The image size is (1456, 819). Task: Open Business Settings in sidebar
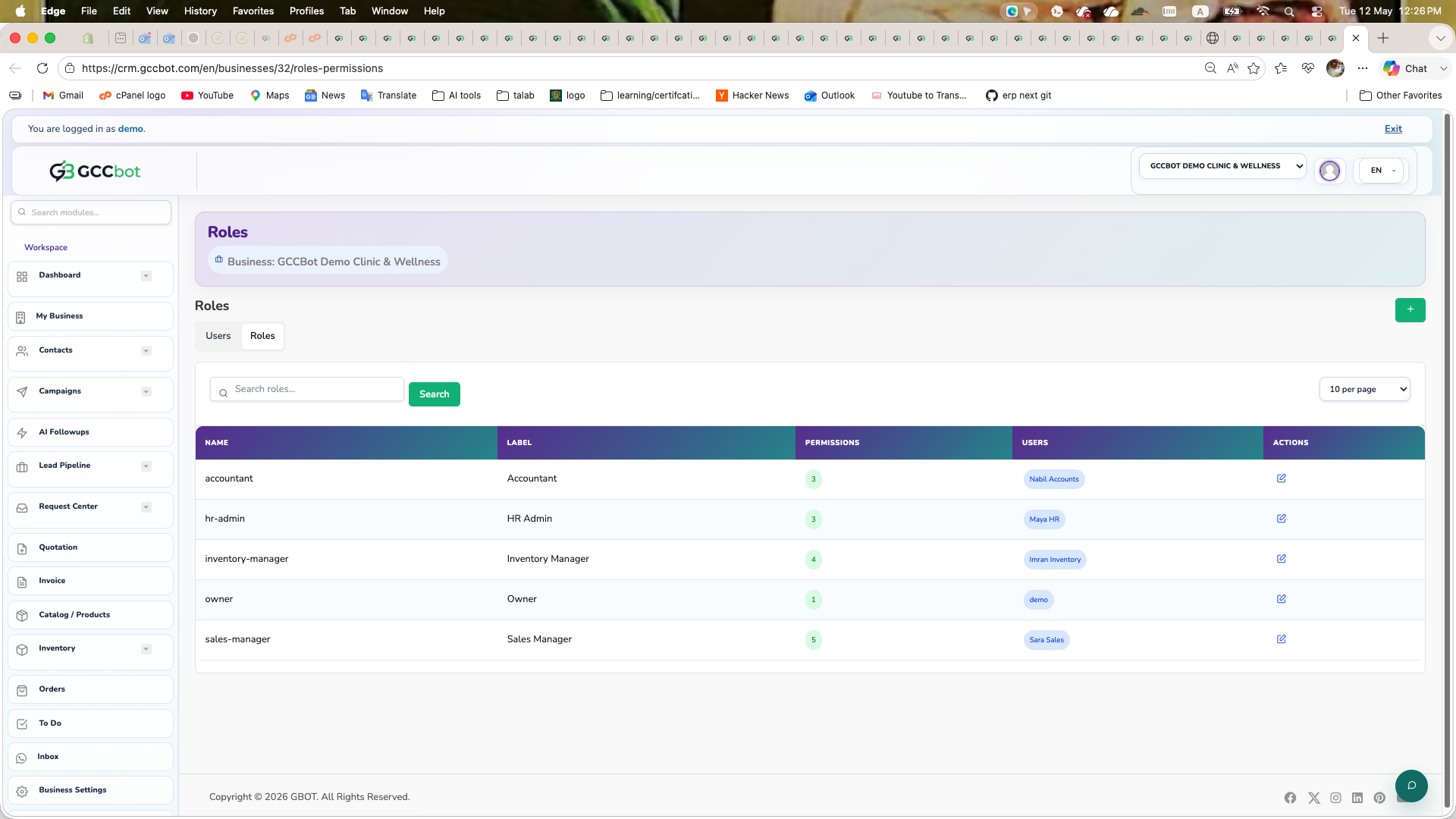90,790
